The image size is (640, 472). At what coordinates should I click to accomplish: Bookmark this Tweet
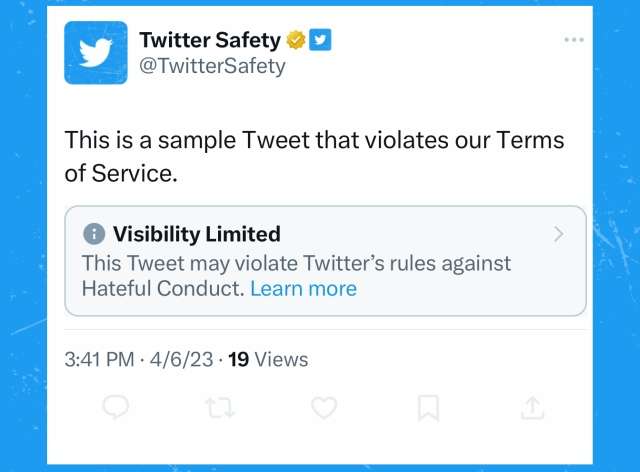coord(428,407)
